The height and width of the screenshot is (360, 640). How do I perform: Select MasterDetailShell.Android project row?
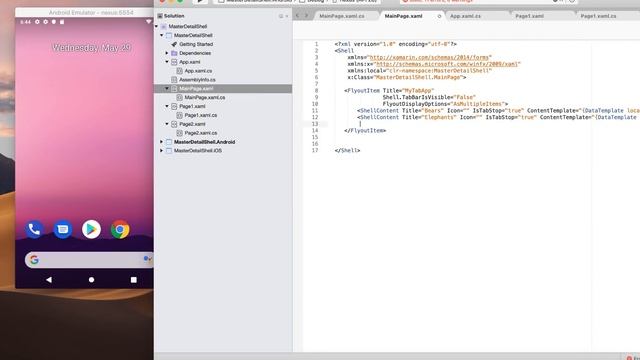point(204,142)
